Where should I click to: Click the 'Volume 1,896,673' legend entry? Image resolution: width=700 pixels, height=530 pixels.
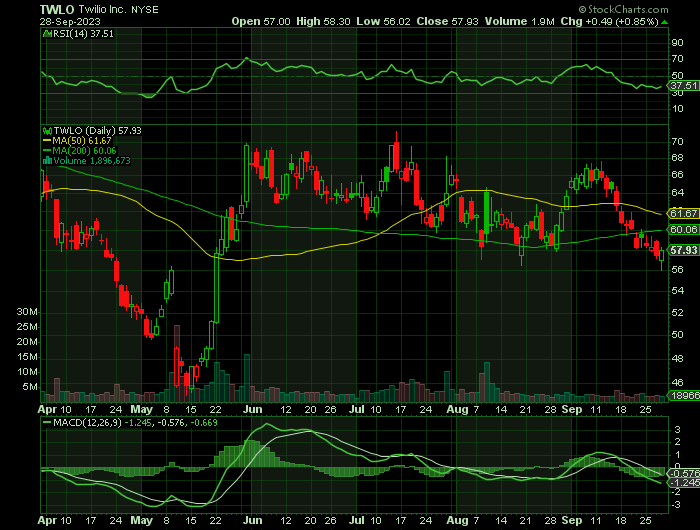92,161
